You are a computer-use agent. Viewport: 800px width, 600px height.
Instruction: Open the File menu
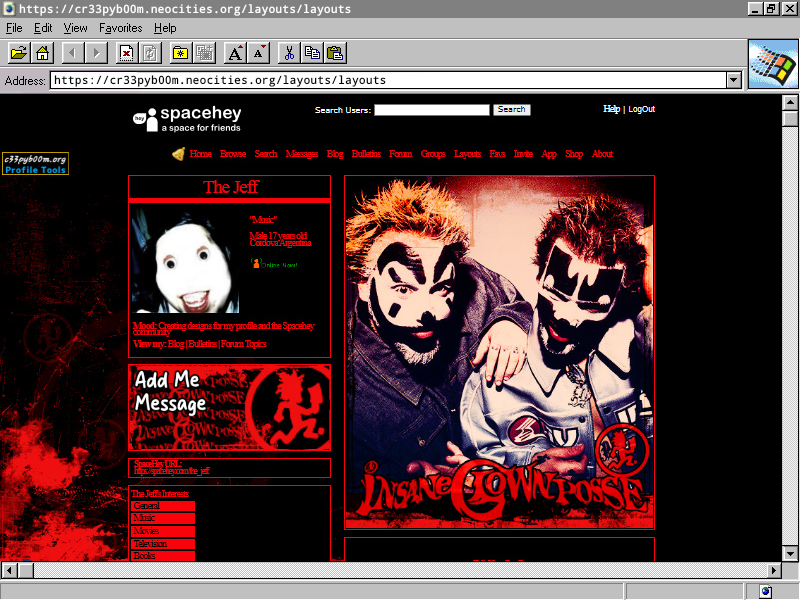click(x=14, y=28)
